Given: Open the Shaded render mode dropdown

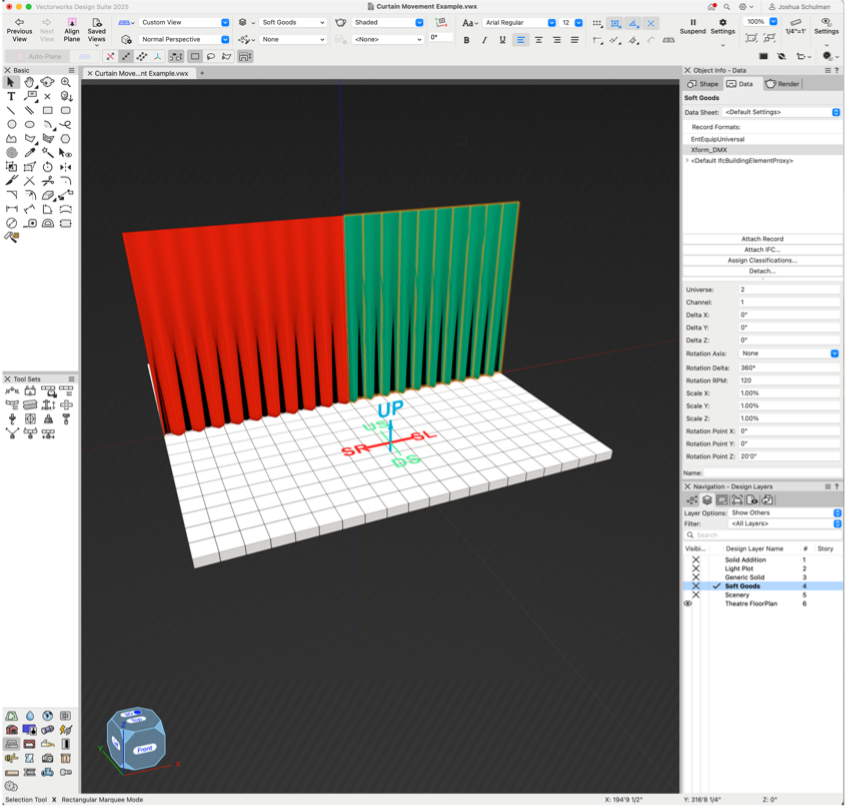Looking at the screenshot, I should 390,22.
